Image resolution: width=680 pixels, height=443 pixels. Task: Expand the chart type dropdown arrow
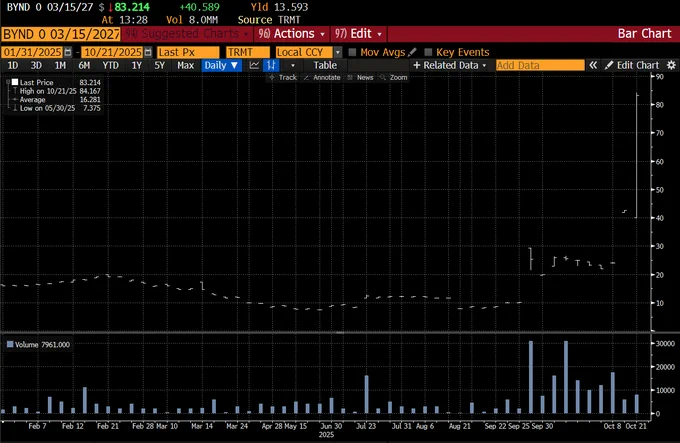(293, 65)
